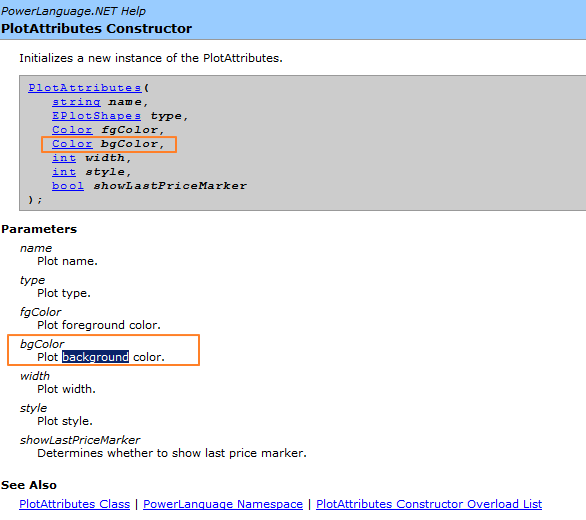The height and width of the screenshot is (520, 586).
Task: Open the PlotAttributes link in code block
Action: click(84, 88)
